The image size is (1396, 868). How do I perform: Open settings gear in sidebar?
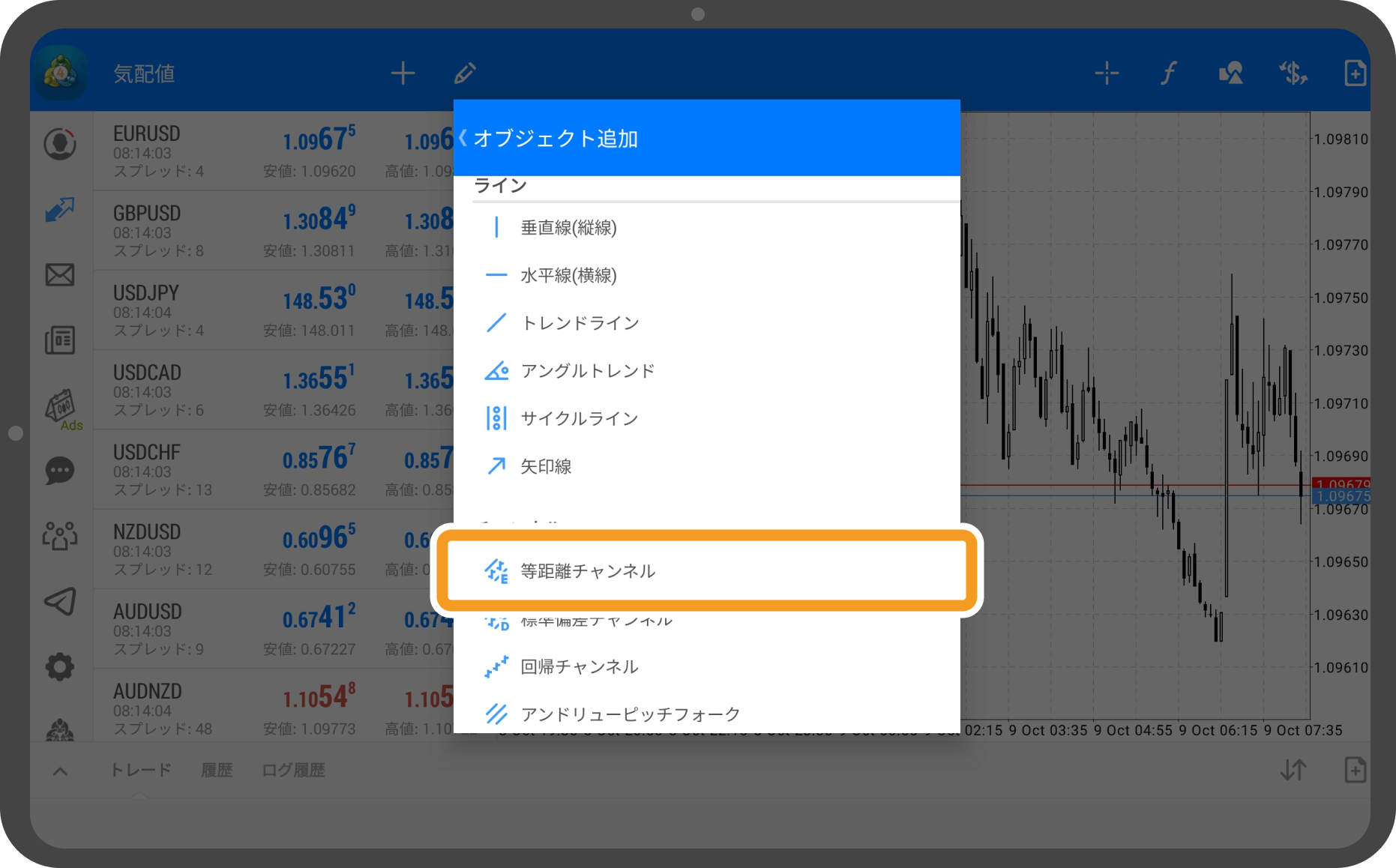pyautogui.click(x=60, y=666)
